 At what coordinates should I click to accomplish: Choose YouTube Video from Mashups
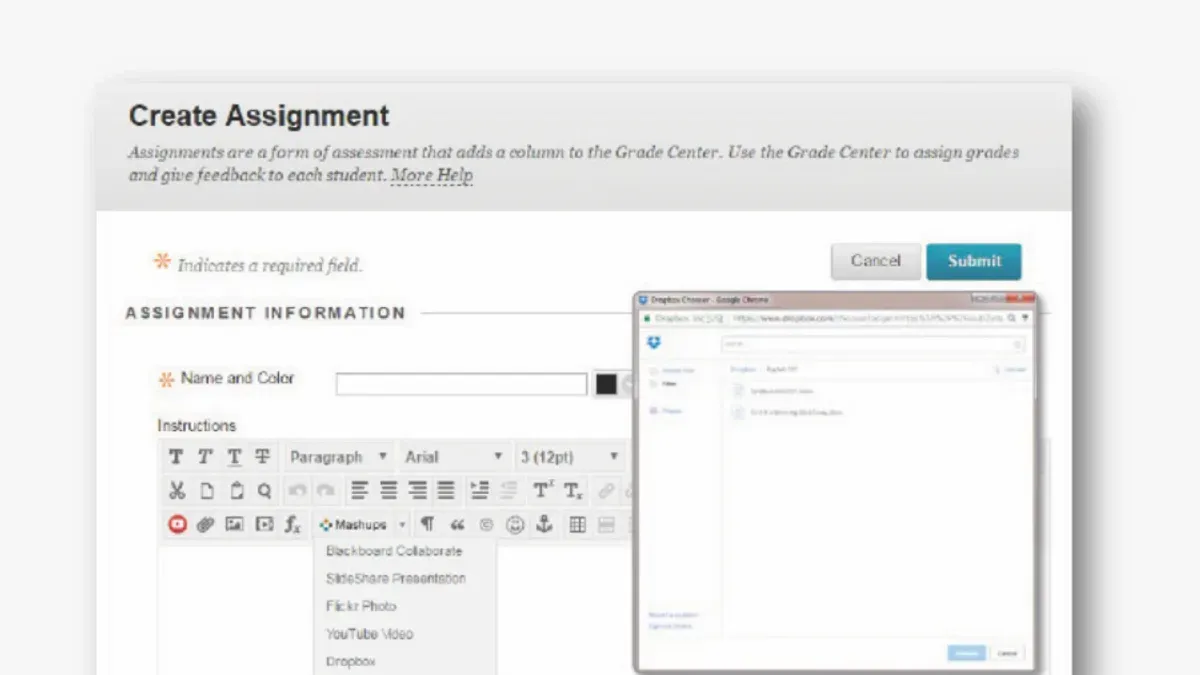[x=369, y=634]
